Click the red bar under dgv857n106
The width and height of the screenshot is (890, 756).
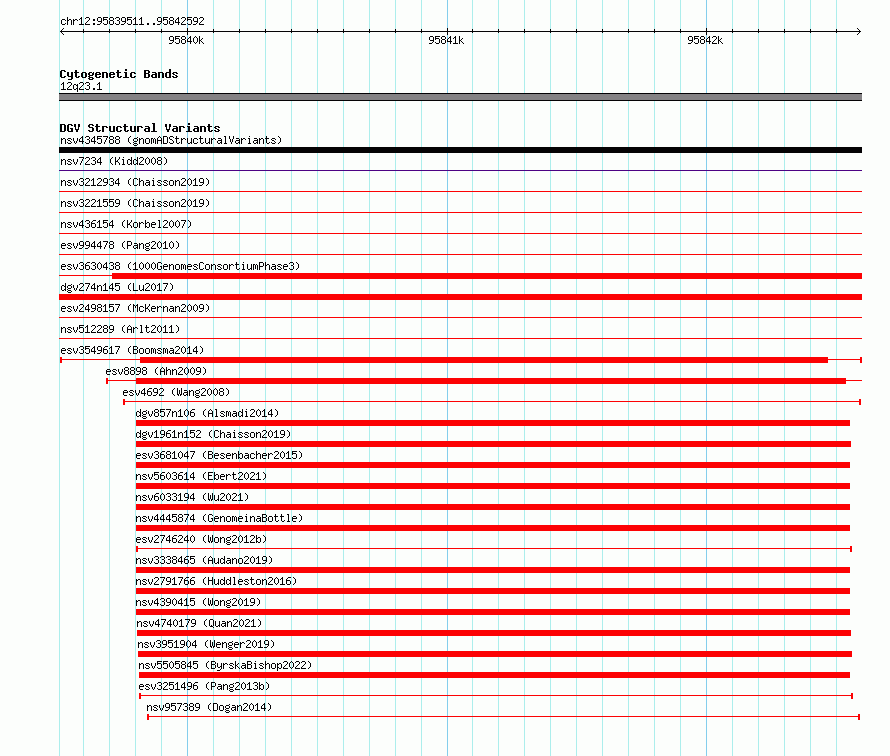493,423
